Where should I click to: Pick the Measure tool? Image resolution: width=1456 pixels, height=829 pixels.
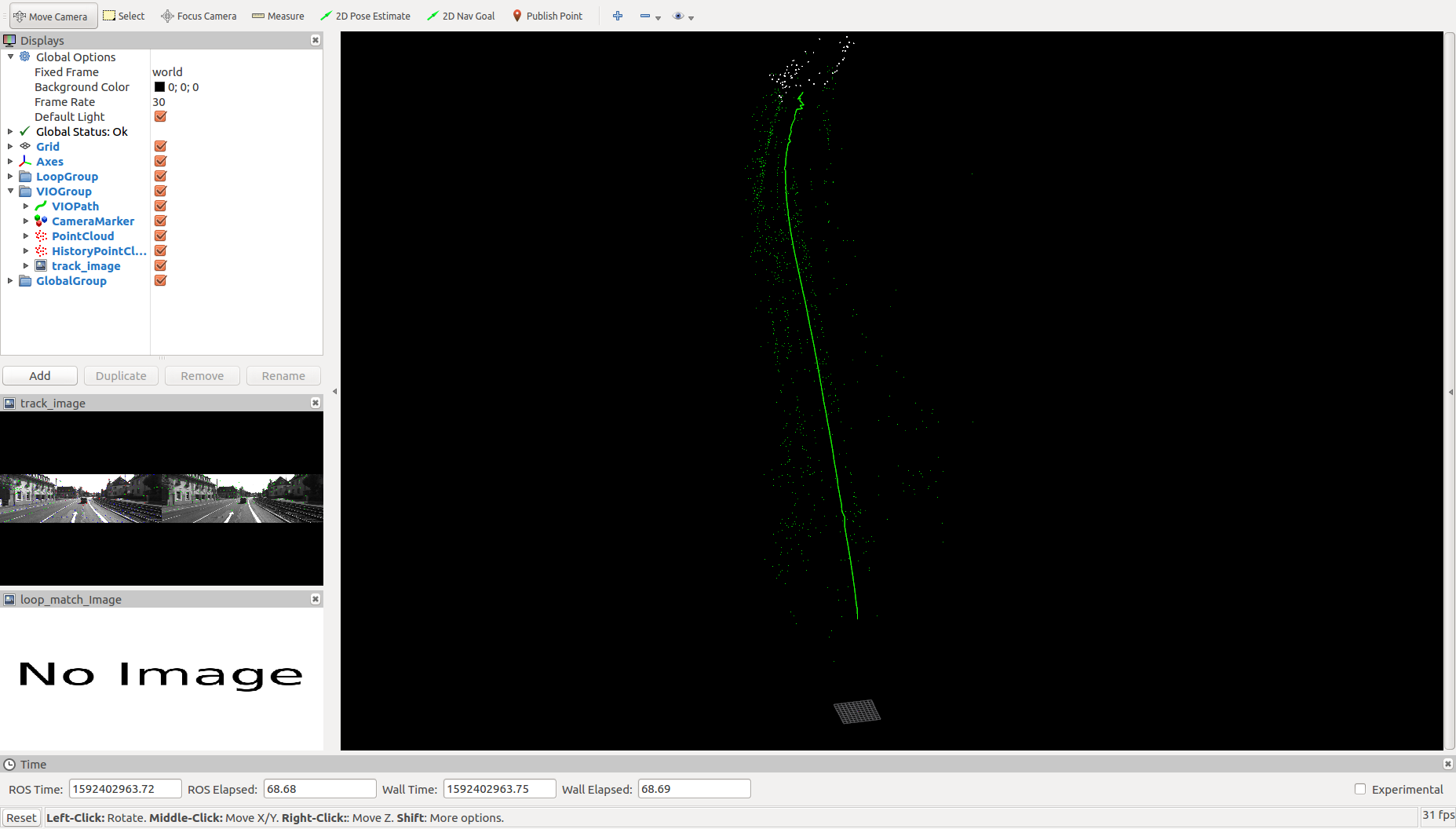click(278, 16)
